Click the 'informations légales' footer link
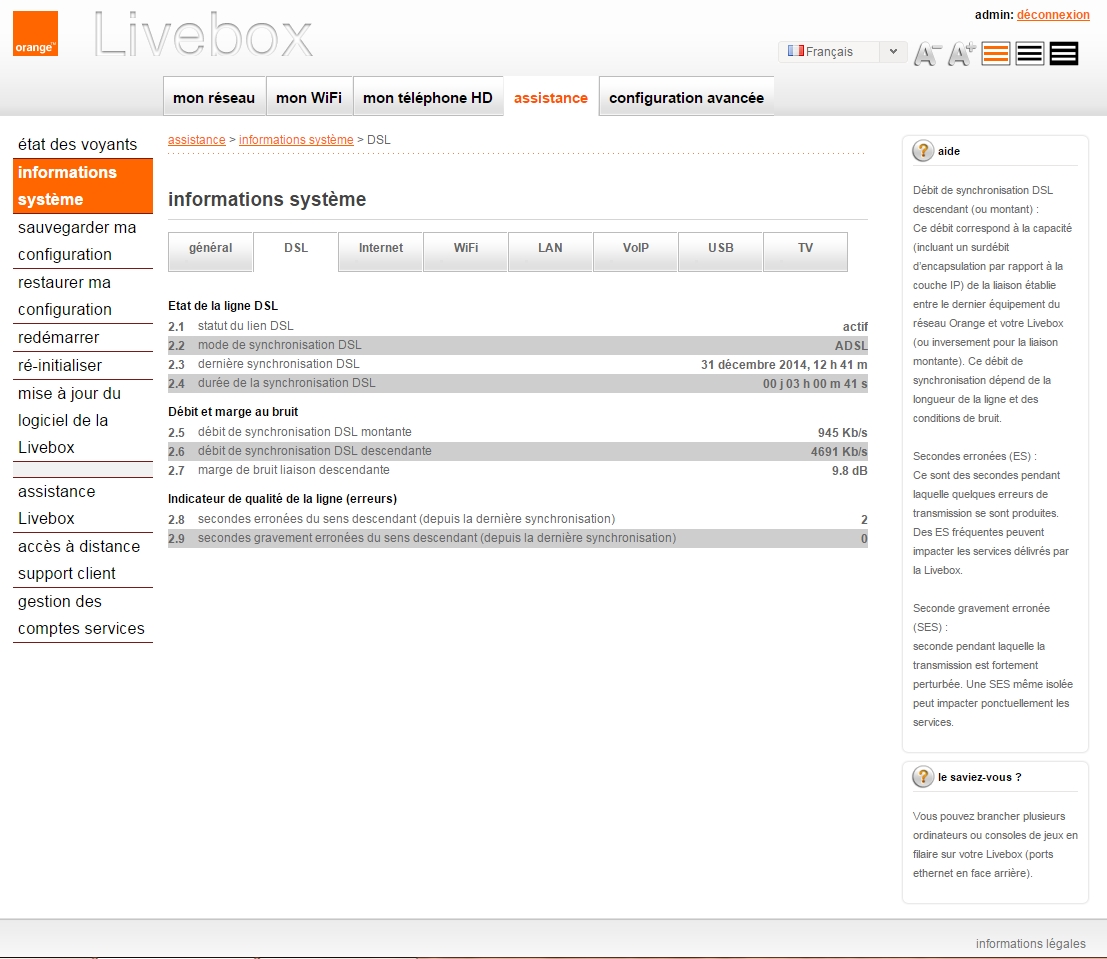 (x=1030, y=943)
